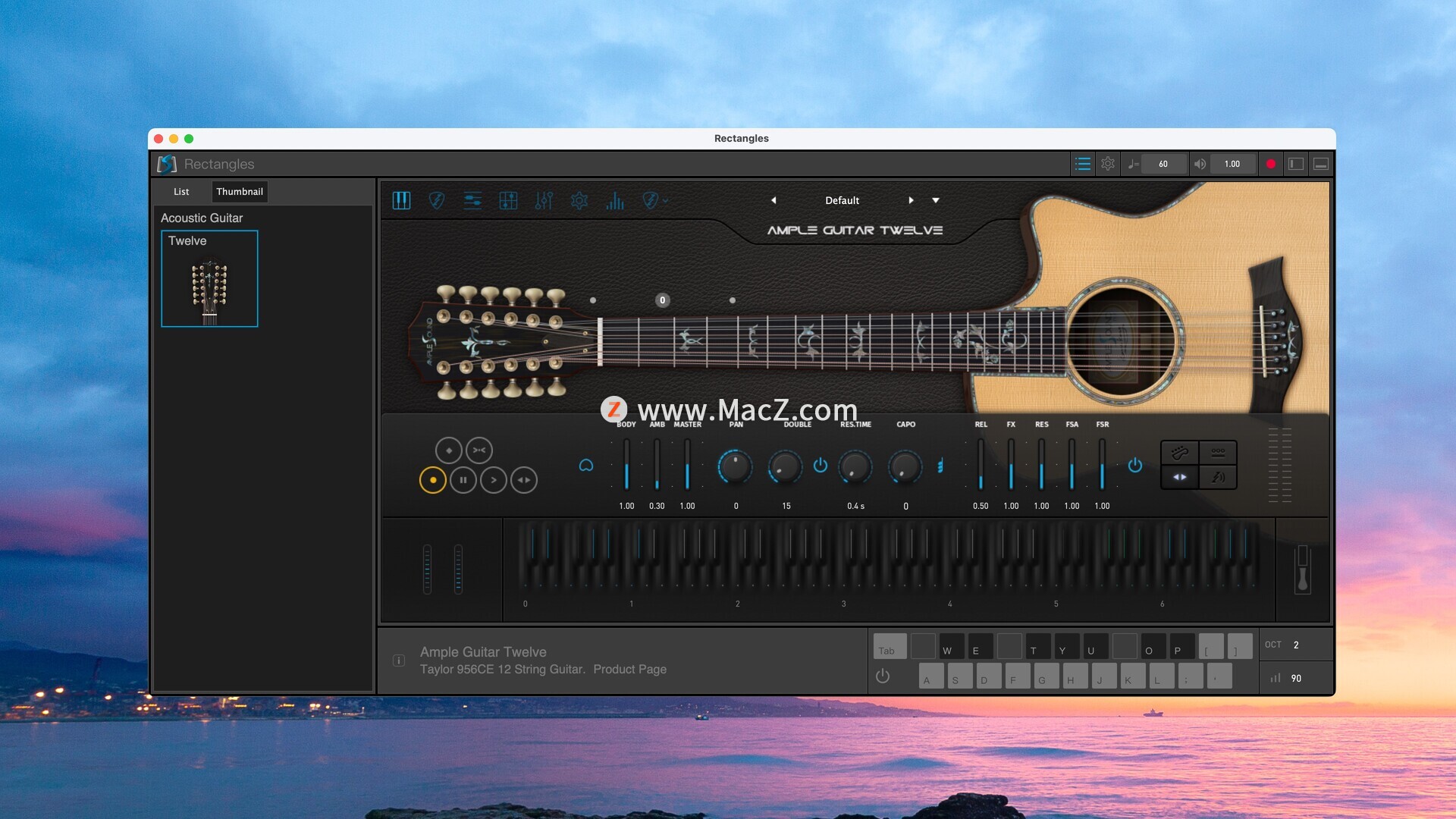Toggle the stereo arrows mode button
The height and width of the screenshot is (819, 1456).
[1180, 477]
